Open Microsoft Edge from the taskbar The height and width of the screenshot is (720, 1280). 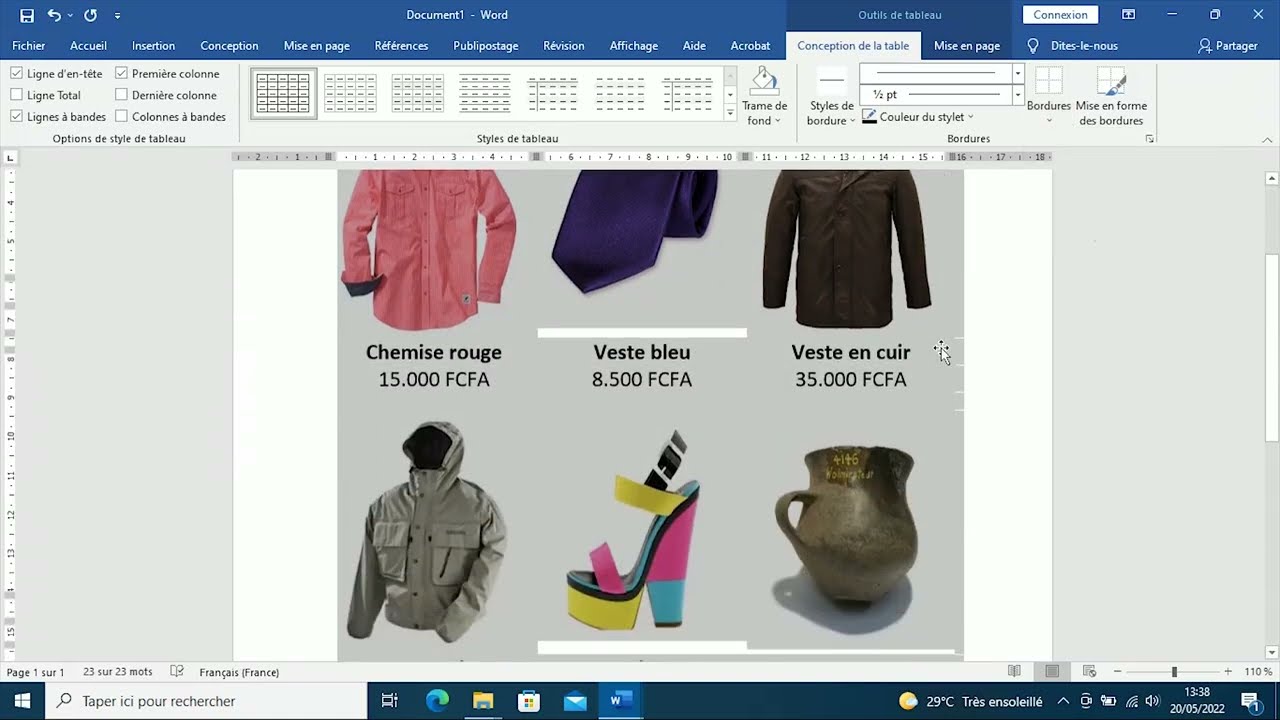(437, 701)
